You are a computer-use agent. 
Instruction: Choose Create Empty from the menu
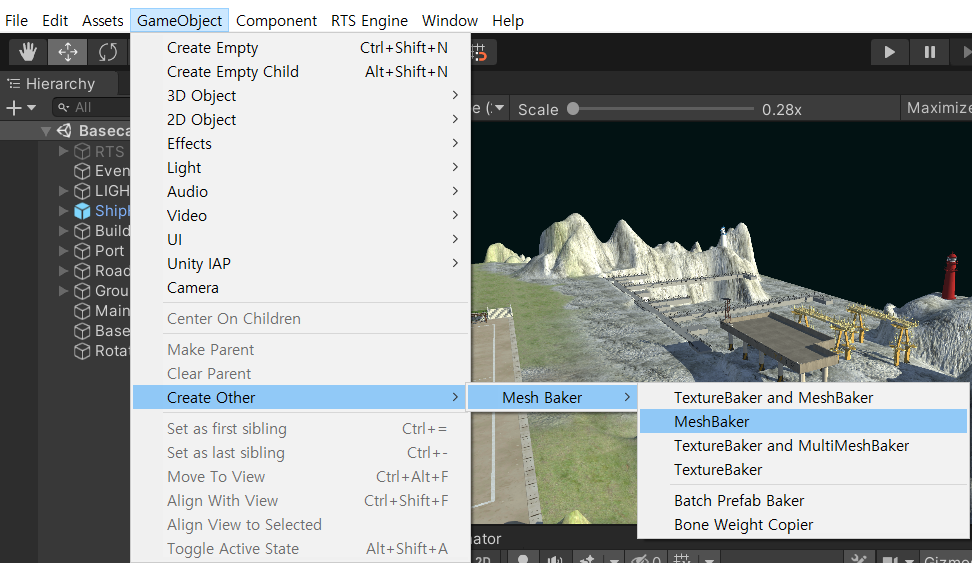[x=301, y=48]
